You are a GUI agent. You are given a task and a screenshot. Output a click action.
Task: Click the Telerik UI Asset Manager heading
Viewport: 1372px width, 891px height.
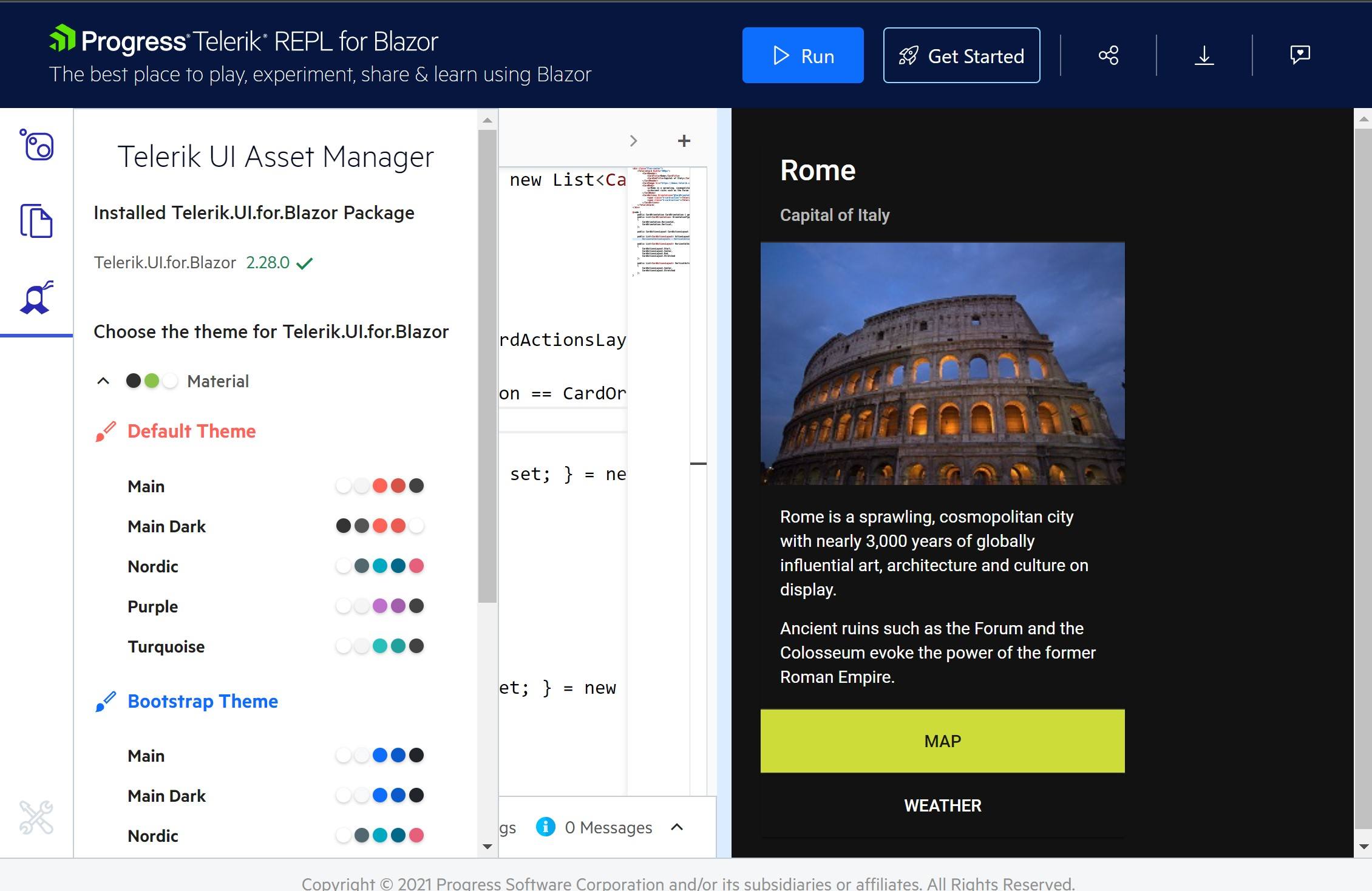pos(276,157)
